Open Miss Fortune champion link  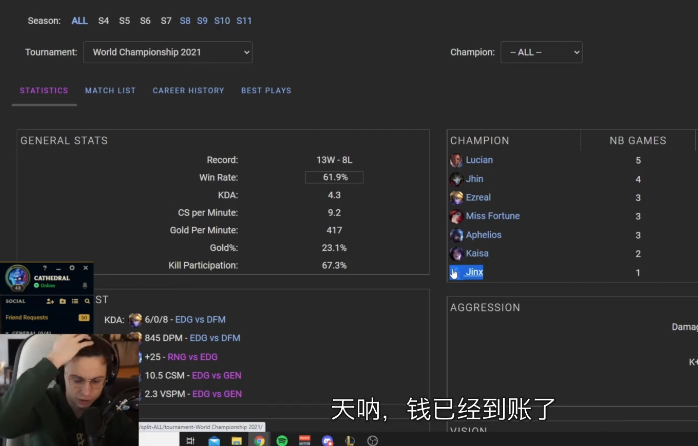click(x=493, y=216)
